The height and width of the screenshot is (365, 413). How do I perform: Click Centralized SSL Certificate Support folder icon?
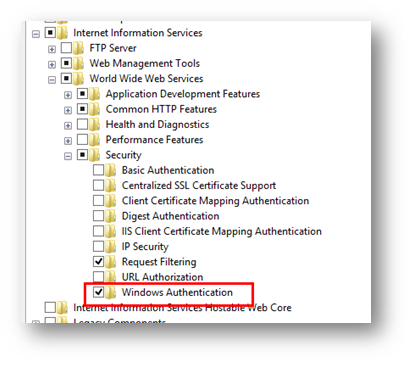coord(110,185)
